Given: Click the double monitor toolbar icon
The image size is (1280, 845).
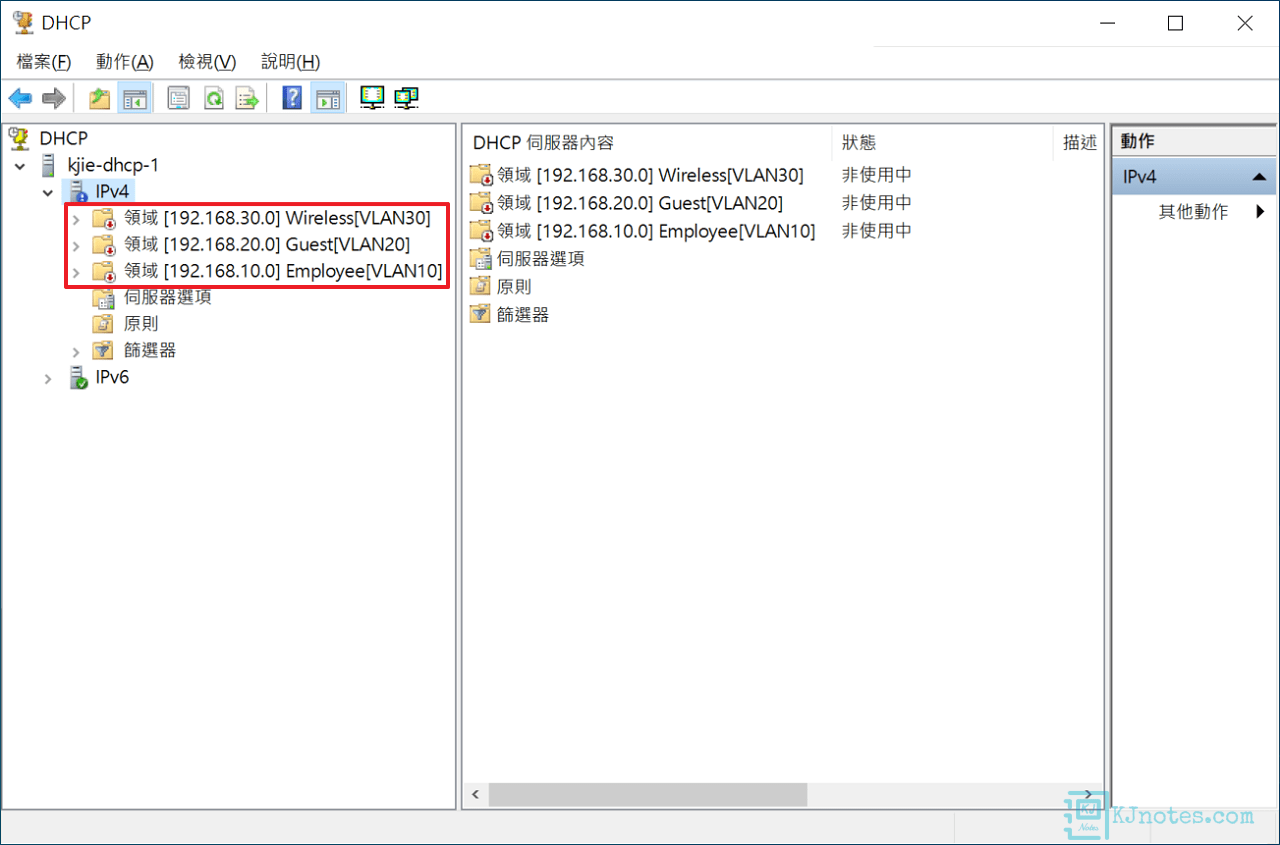Looking at the screenshot, I should pyautogui.click(x=406, y=98).
